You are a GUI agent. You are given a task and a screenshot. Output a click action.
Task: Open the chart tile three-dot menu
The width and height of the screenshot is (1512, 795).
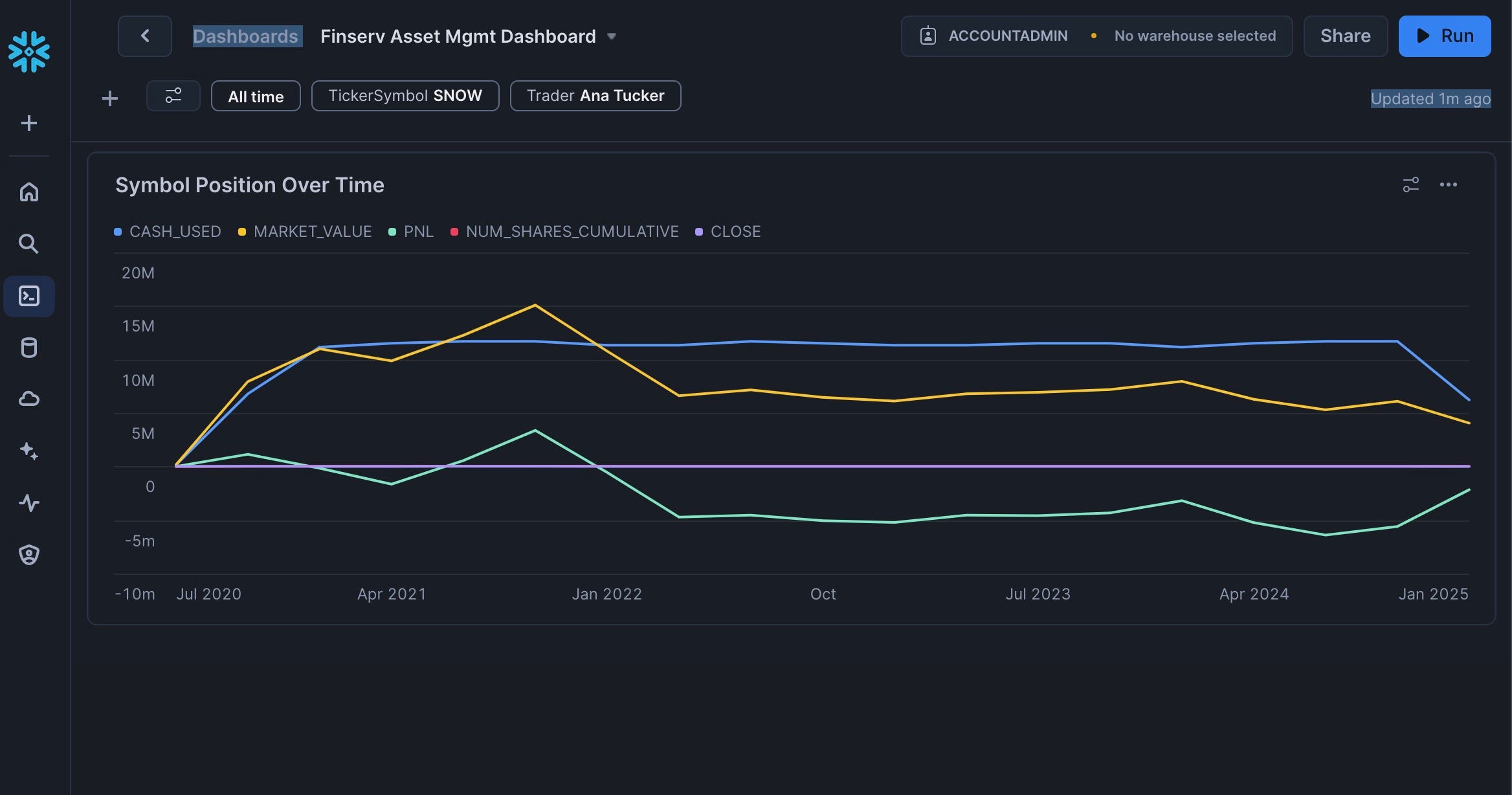[1448, 185]
